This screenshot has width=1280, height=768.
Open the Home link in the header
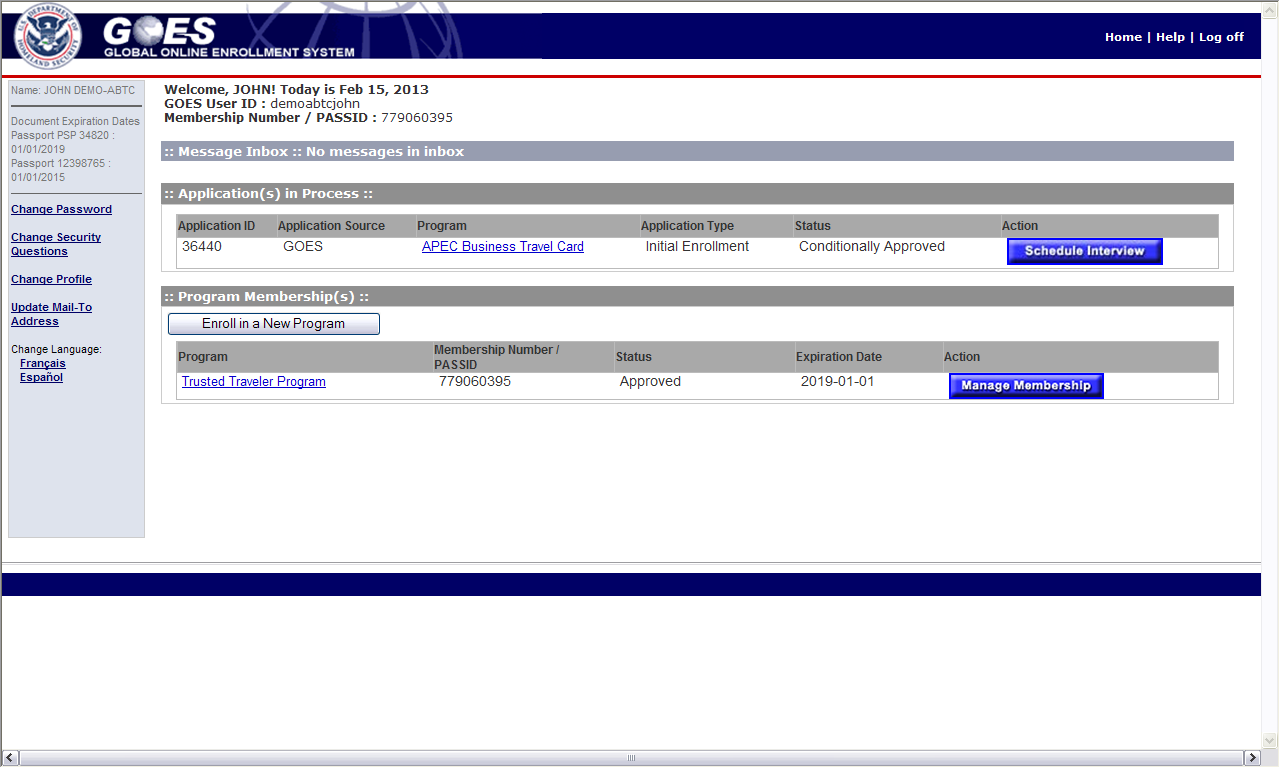[x=1123, y=37]
